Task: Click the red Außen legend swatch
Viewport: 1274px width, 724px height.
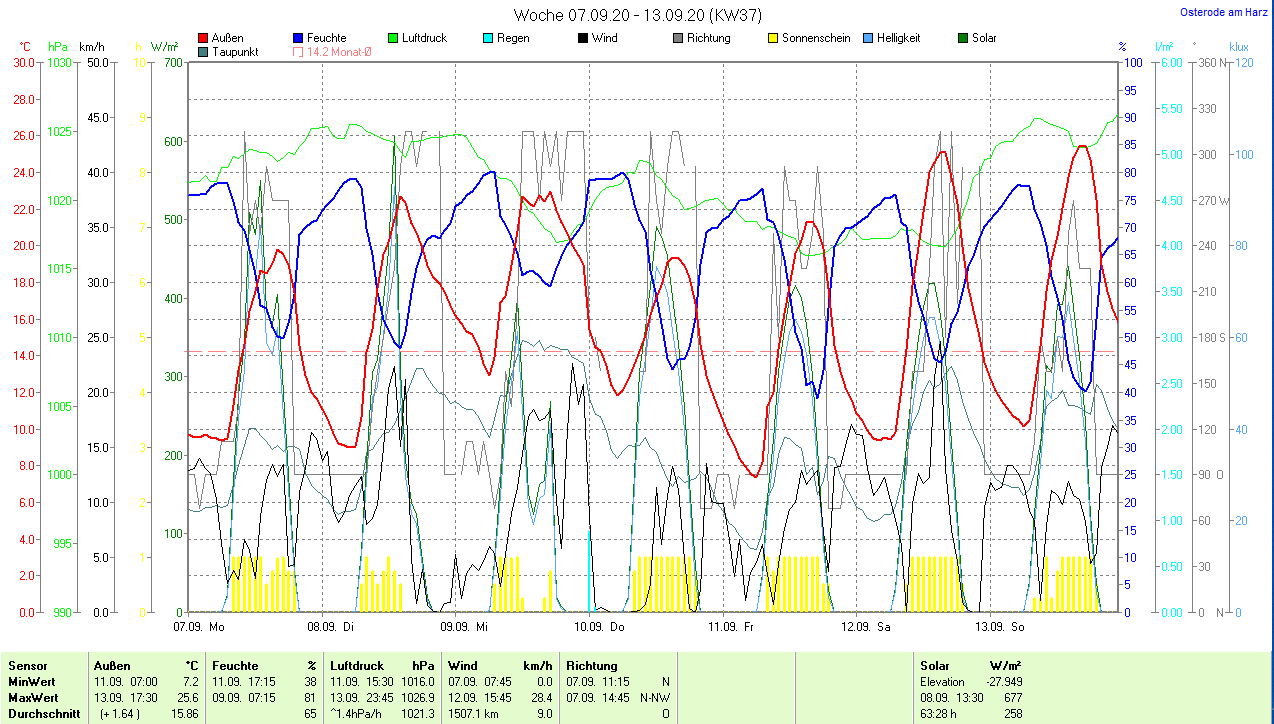Action: [204, 39]
